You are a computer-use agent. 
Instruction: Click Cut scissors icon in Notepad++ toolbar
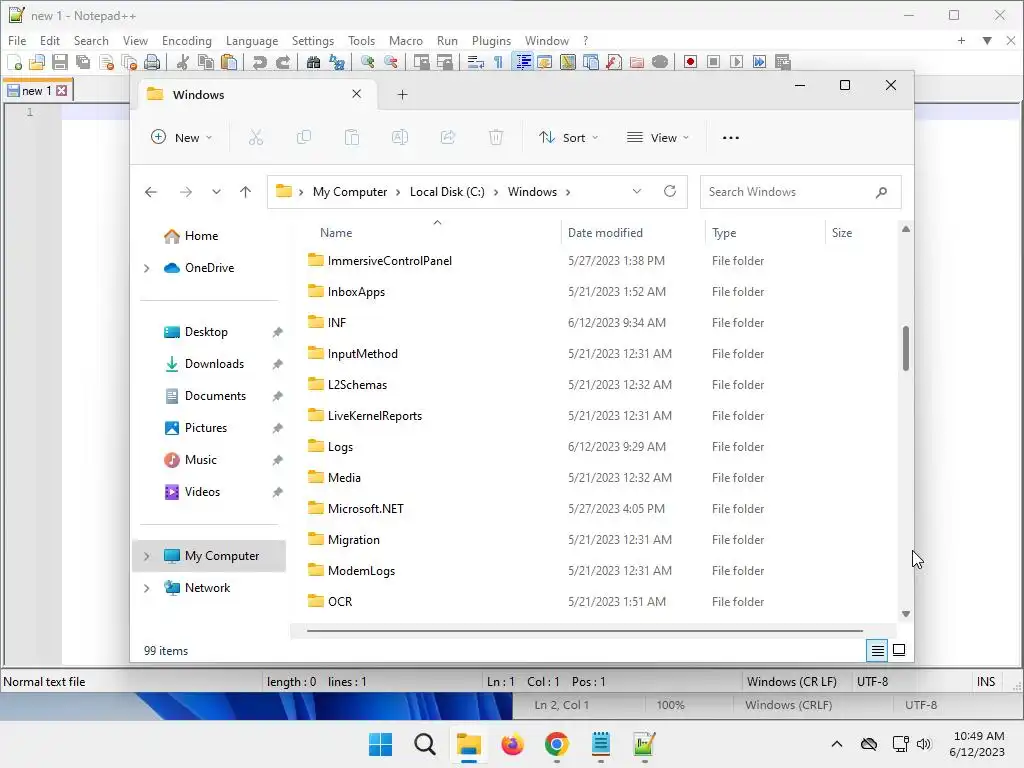coord(183,62)
